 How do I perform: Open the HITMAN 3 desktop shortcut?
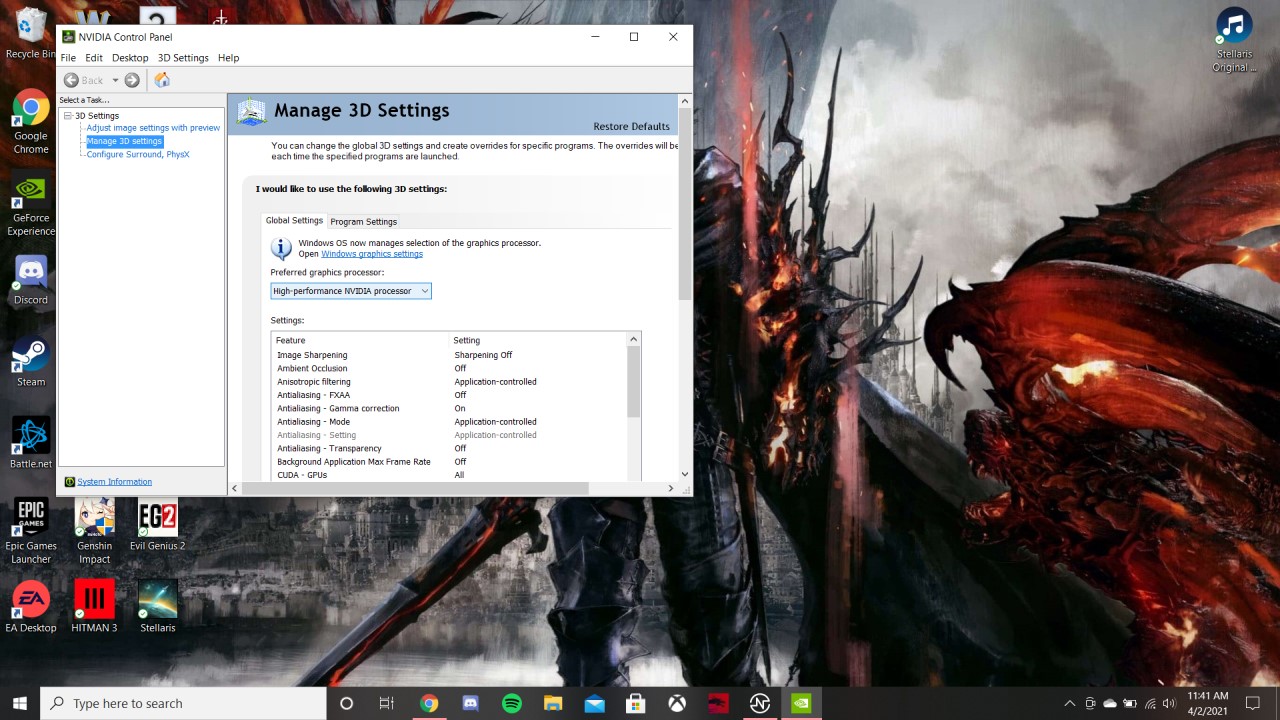(94, 600)
